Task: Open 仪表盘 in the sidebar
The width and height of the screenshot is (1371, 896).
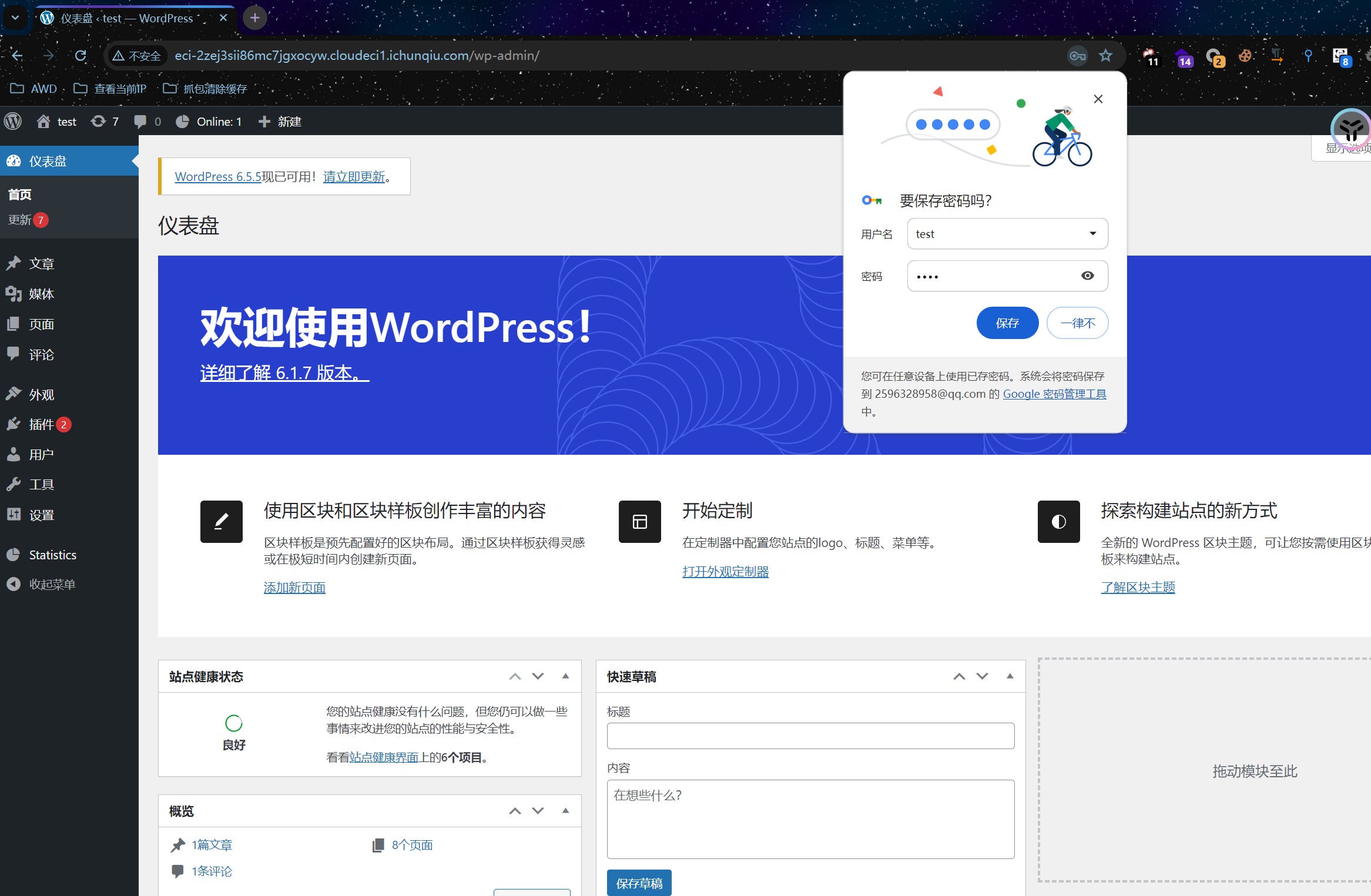Action: 69,161
